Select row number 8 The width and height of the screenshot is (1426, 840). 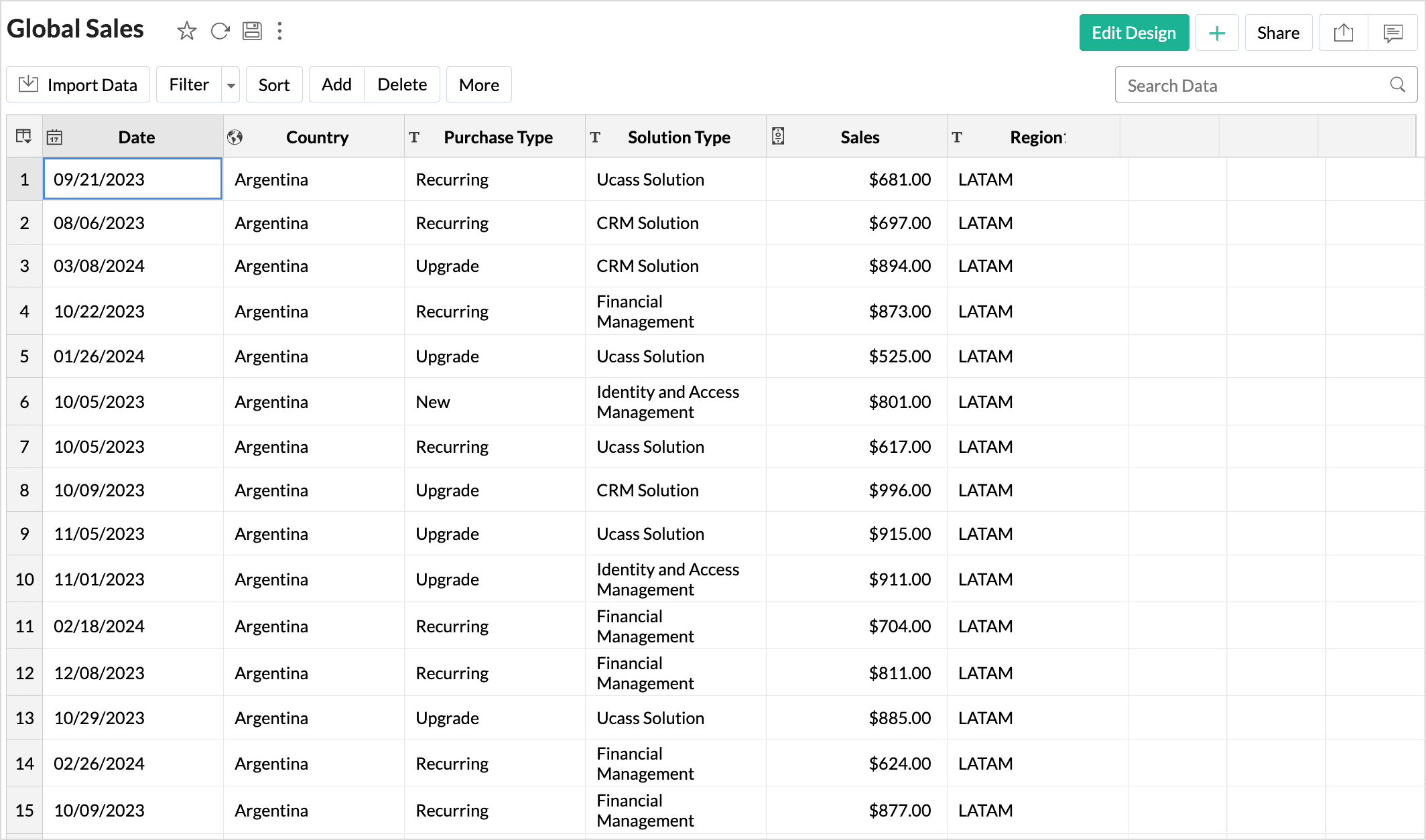coord(25,490)
